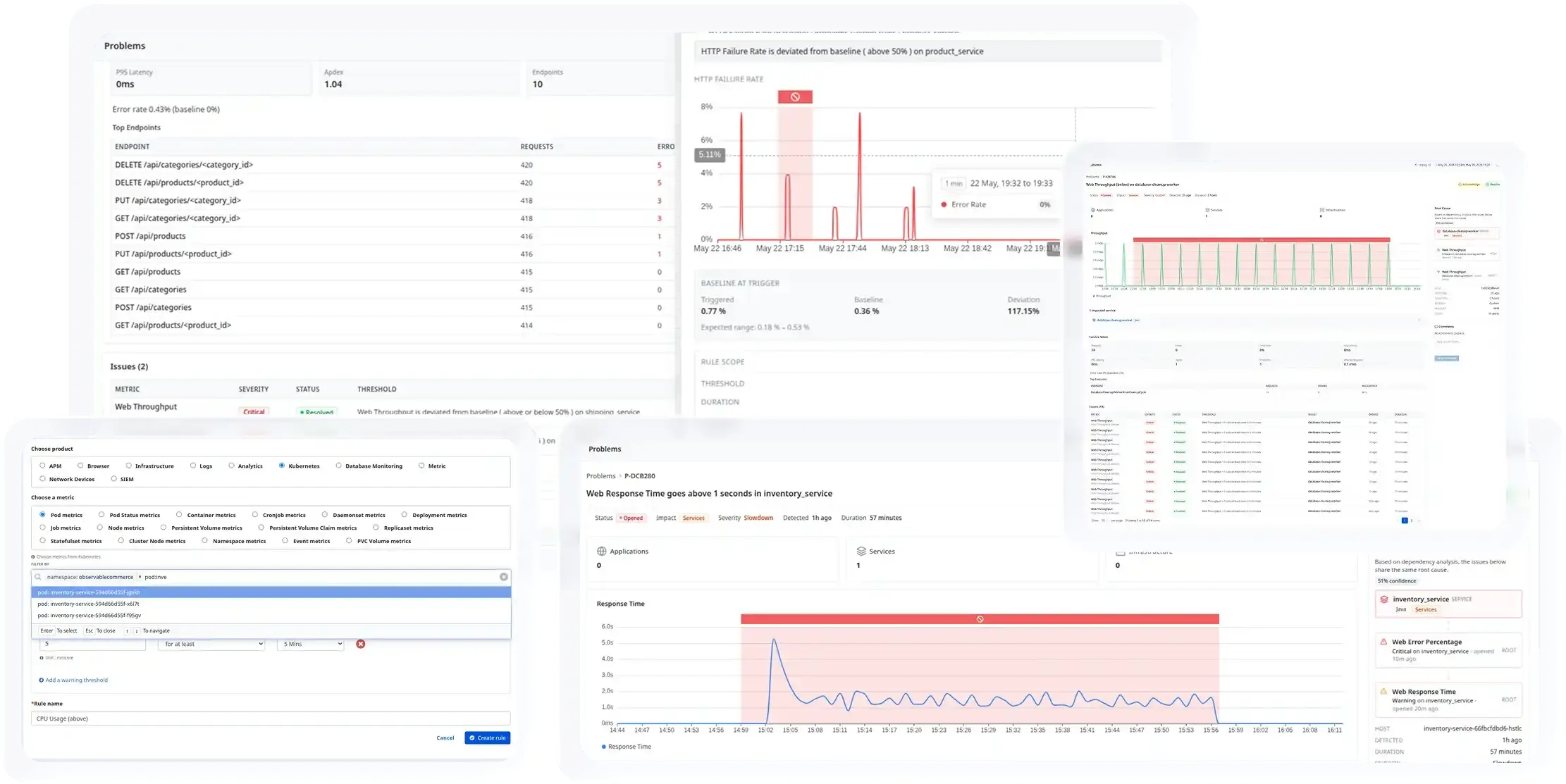Image resolution: width=1566 pixels, height=784 pixels.
Task: Click the Create rule button
Action: [x=487, y=738]
